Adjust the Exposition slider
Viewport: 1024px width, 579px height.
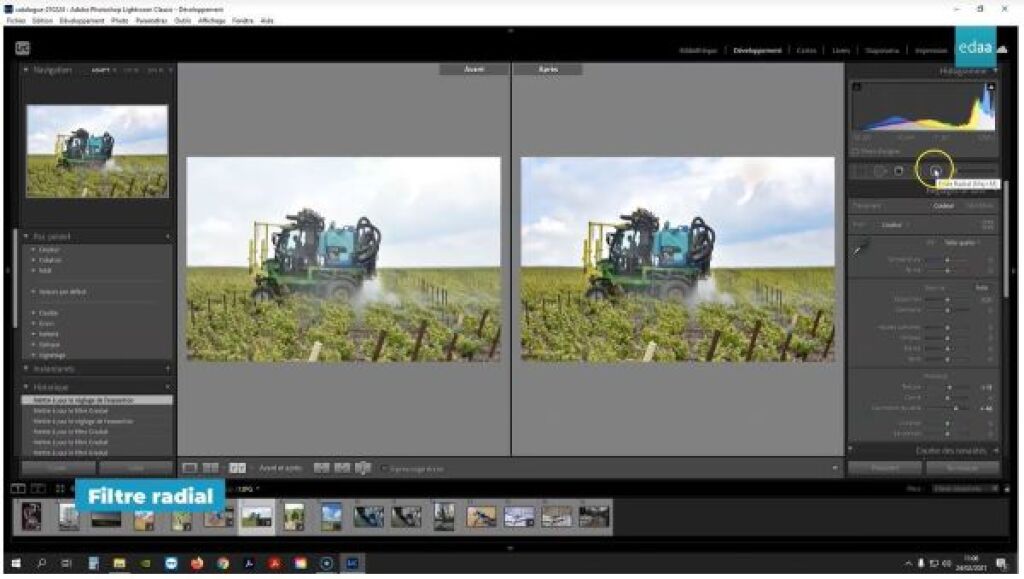point(947,298)
